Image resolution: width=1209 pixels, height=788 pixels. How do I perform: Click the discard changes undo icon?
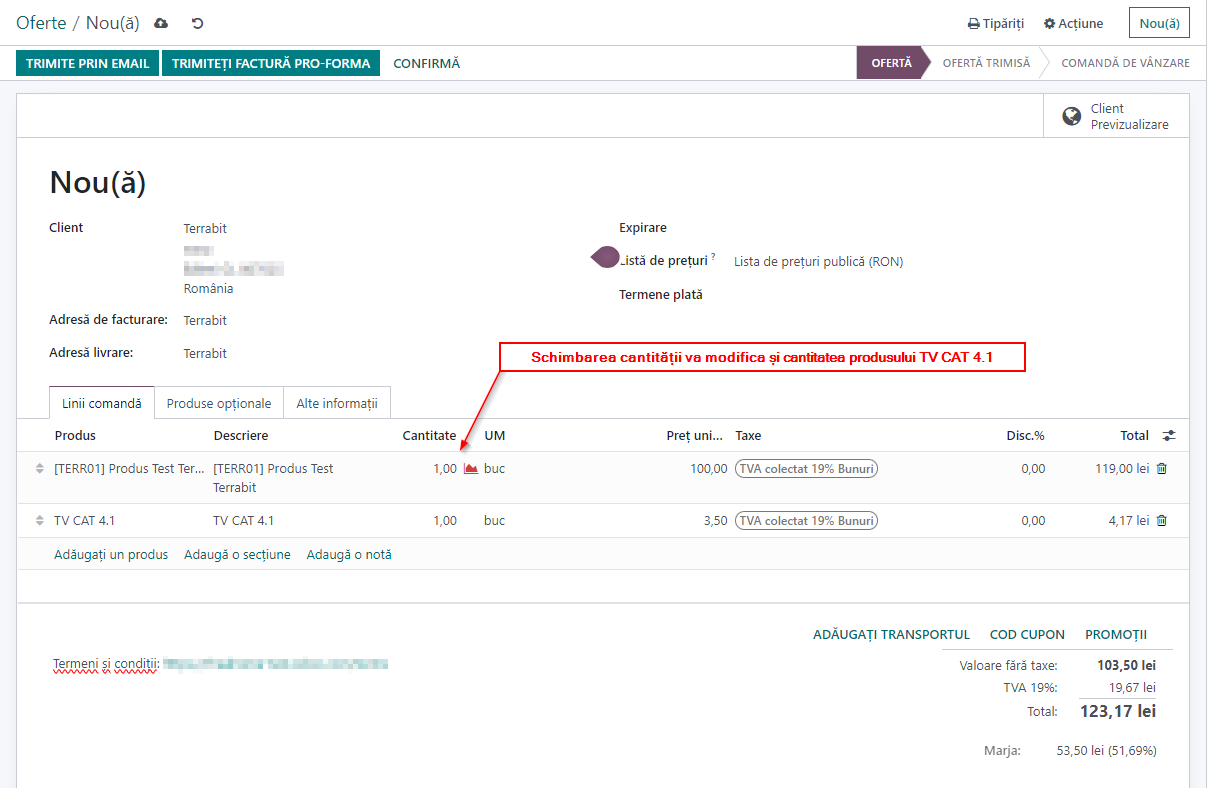(x=197, y=23)
